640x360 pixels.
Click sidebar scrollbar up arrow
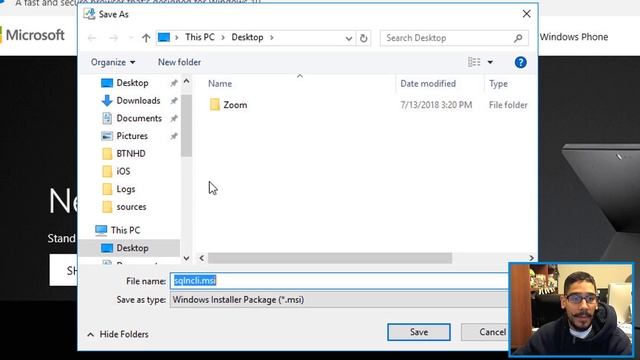tap(187, 81)
